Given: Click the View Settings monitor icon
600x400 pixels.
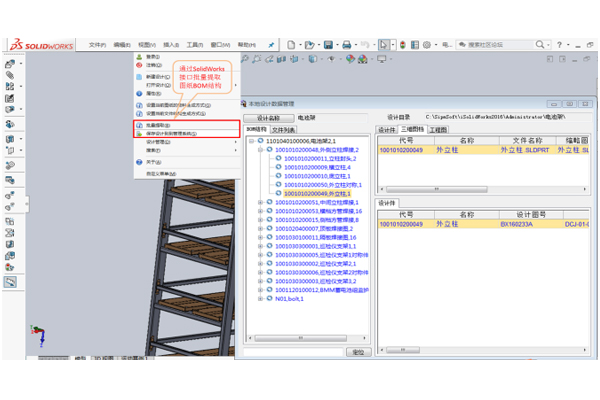Looking at the screenshot, I should [x=382, y=59].
